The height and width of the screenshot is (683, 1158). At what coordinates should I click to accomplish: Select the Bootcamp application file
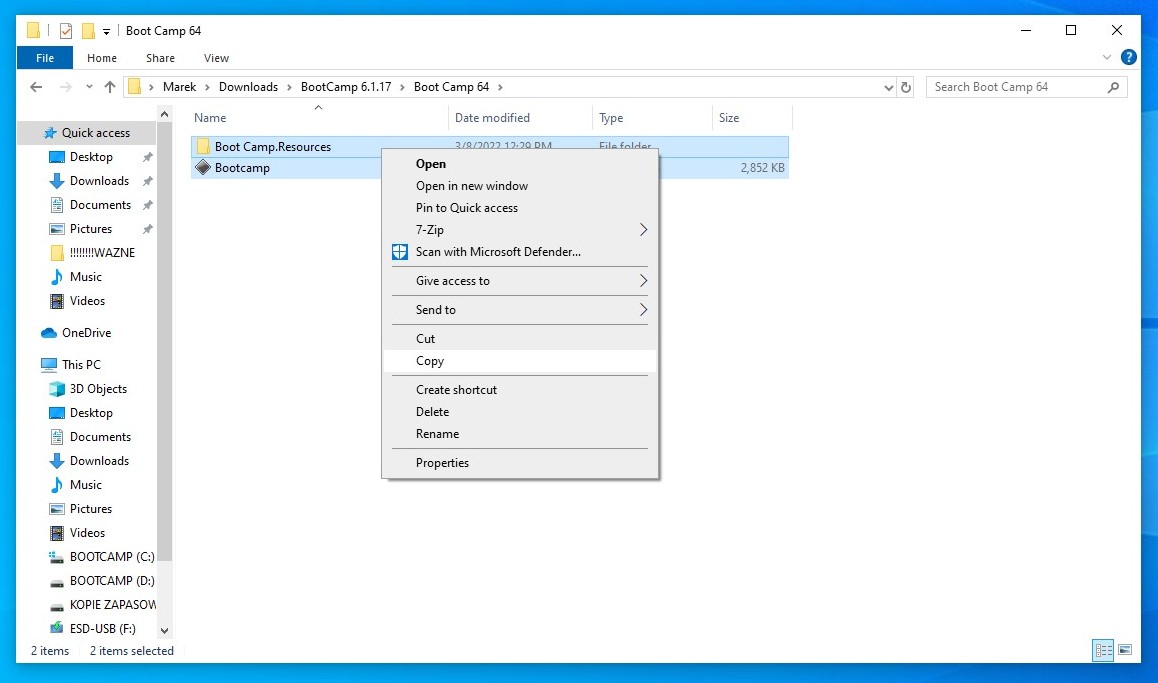(241, 168)
